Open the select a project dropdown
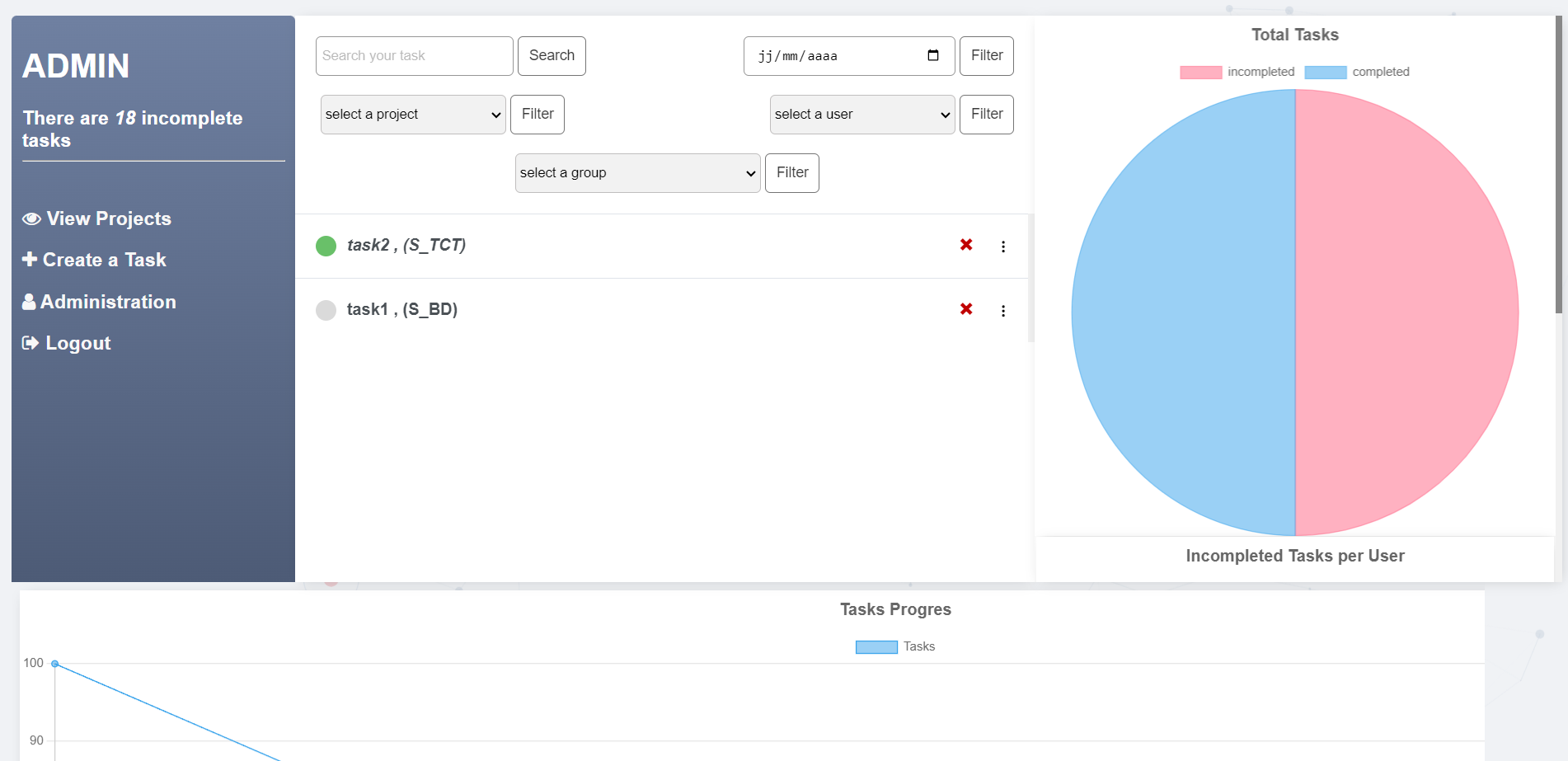1568x761 pixels. click(x=413, y=115)
